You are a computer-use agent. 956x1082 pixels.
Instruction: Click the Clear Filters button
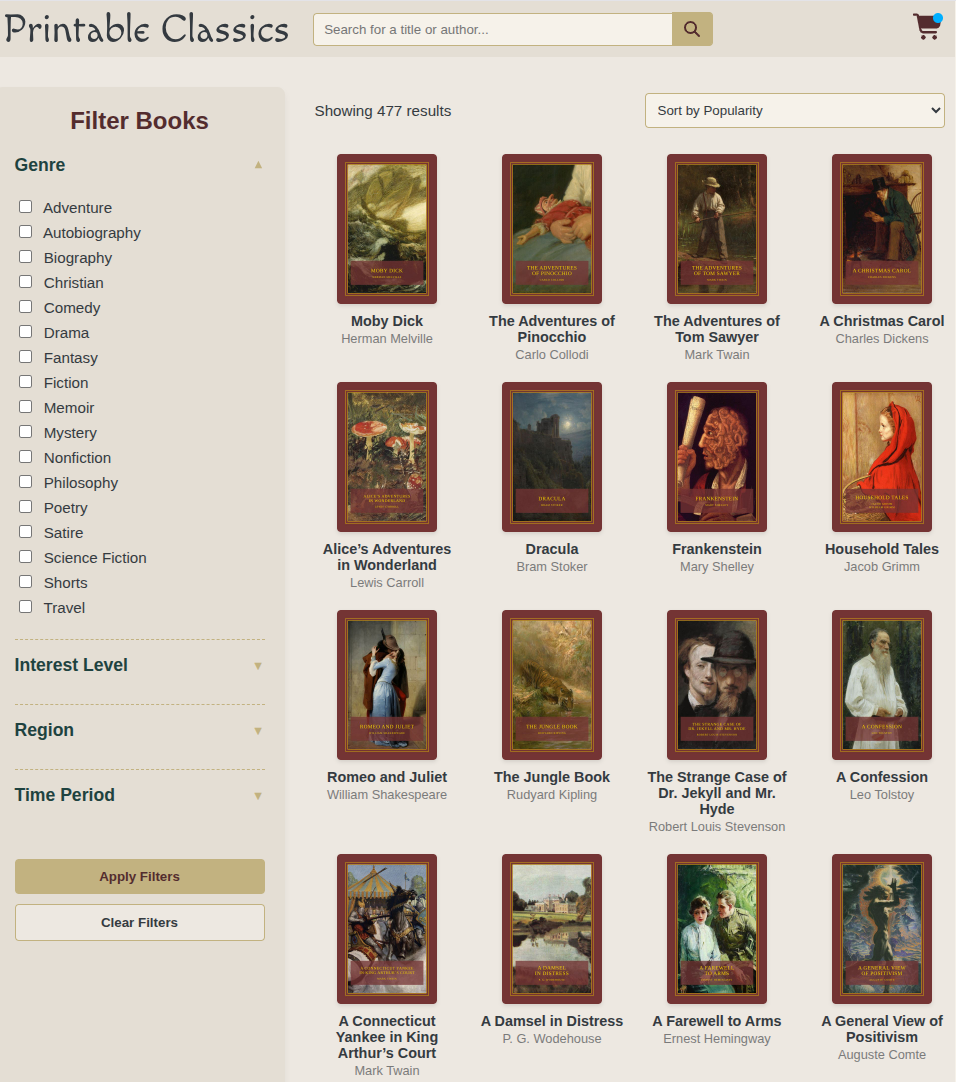coord(139,922)
